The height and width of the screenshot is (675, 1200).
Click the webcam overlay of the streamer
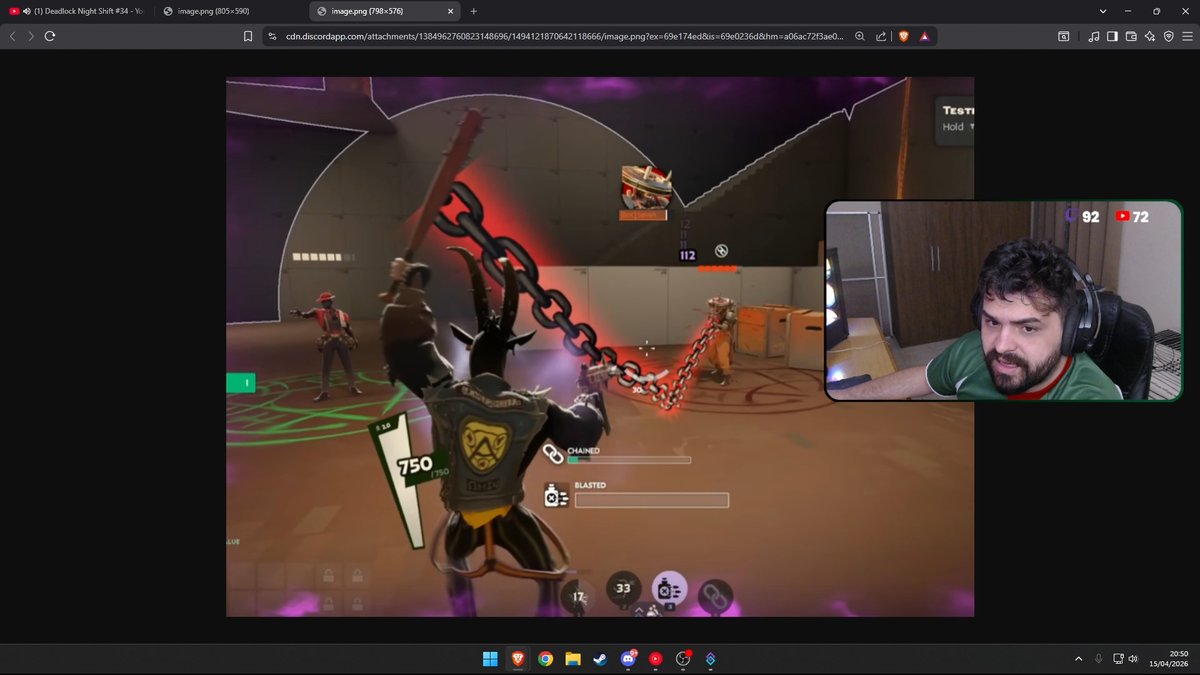click(x=1003, y=301)
